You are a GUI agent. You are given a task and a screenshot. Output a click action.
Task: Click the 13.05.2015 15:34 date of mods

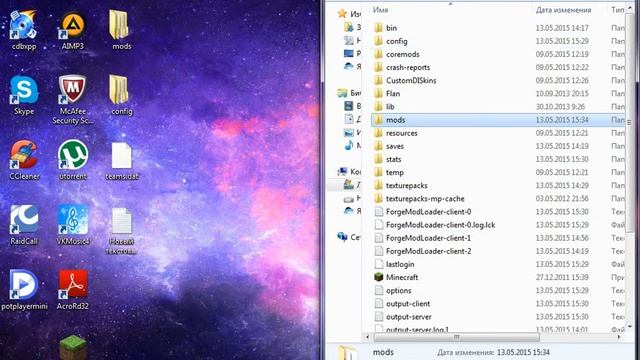tap(562, 120)
